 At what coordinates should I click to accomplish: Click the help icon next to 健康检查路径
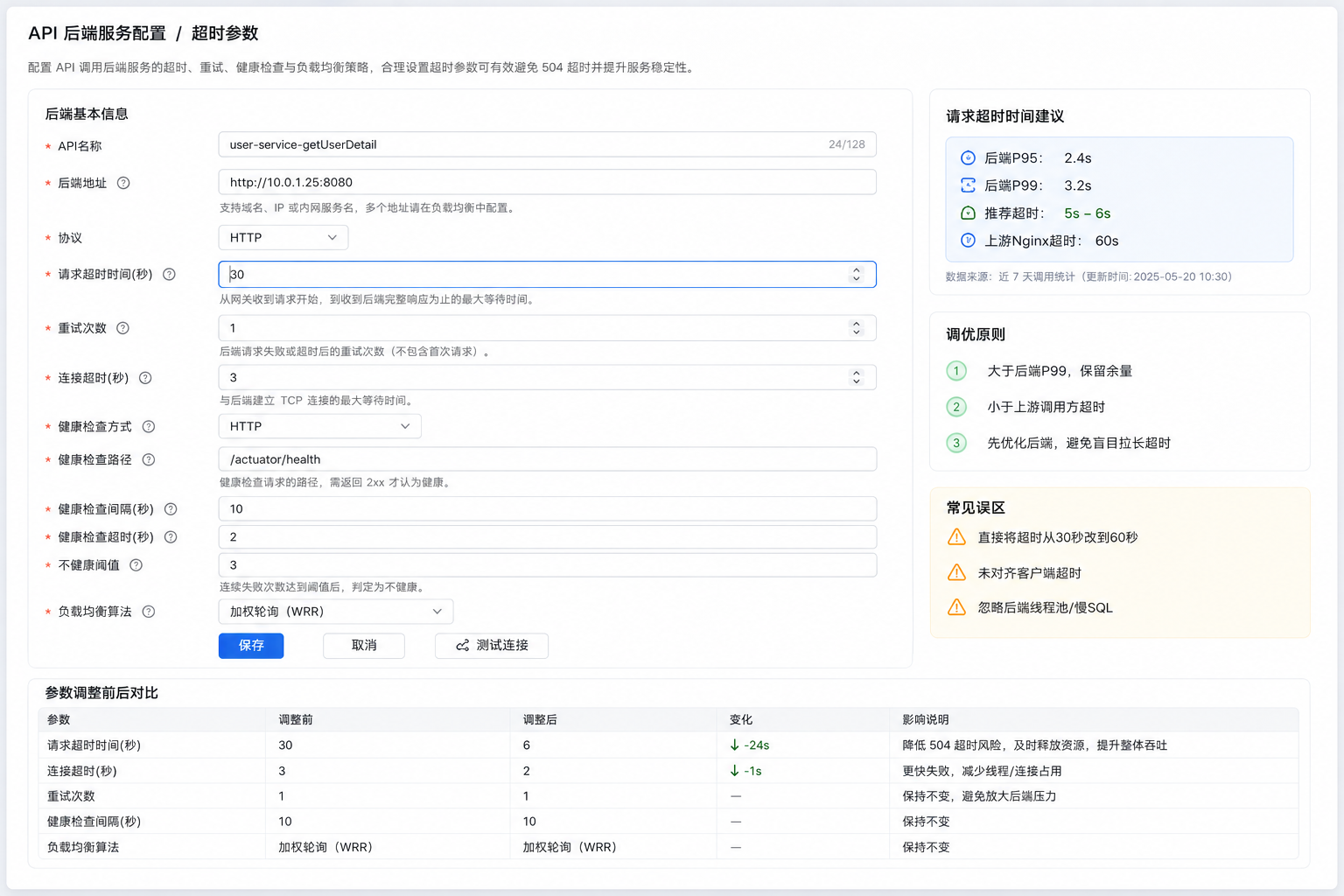[149, 459]
